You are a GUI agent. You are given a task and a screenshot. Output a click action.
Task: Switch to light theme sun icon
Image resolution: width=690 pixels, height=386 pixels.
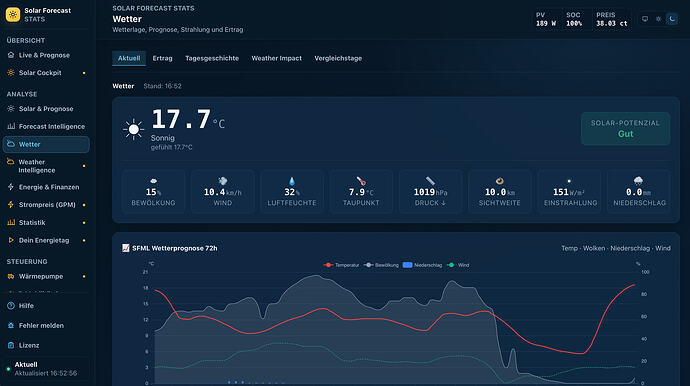pyautogui.click(x=658, y=19)
